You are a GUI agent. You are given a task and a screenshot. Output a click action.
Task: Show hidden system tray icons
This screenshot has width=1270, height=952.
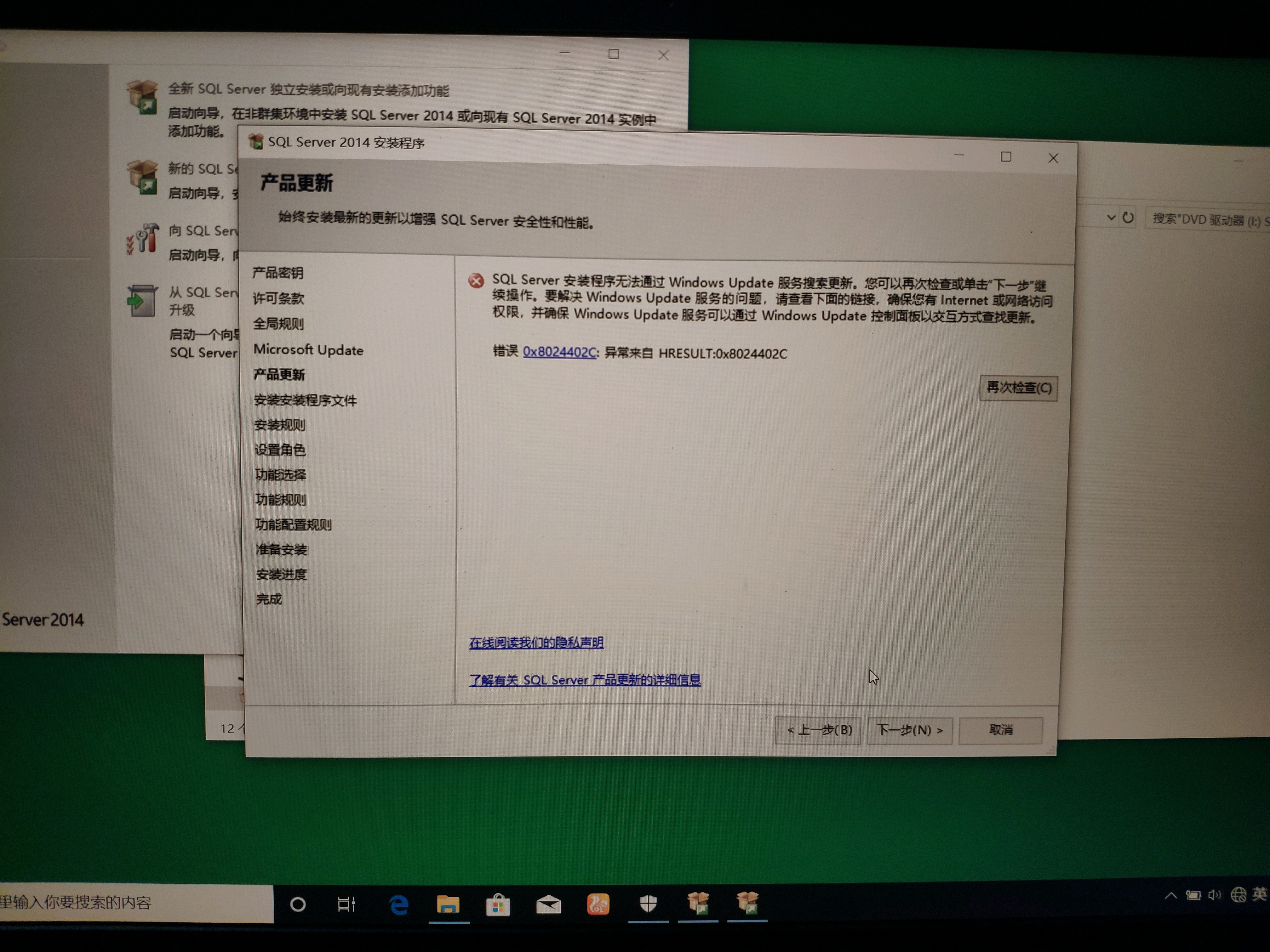(1170, 896)
